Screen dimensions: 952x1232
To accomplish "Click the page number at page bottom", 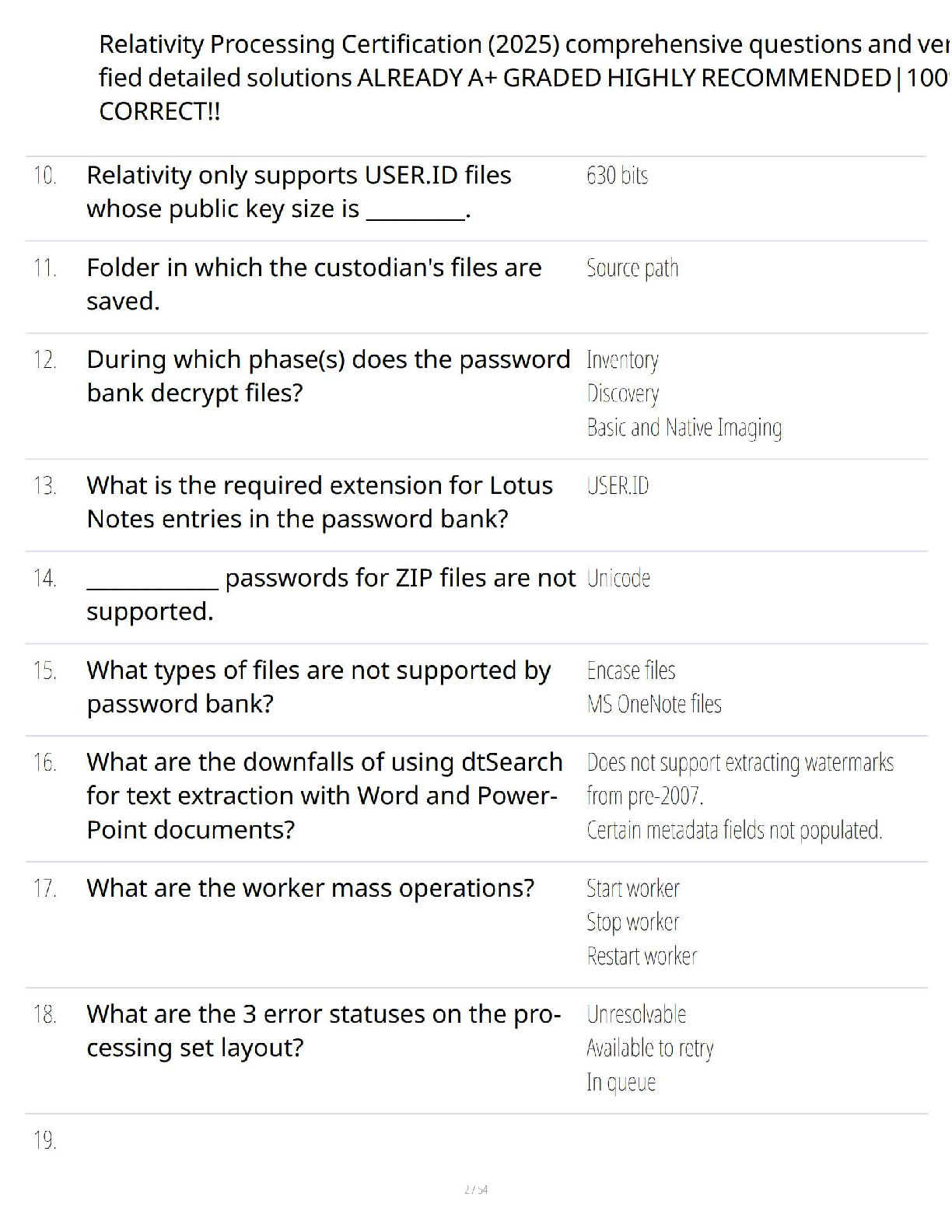I will point(475,1189).
